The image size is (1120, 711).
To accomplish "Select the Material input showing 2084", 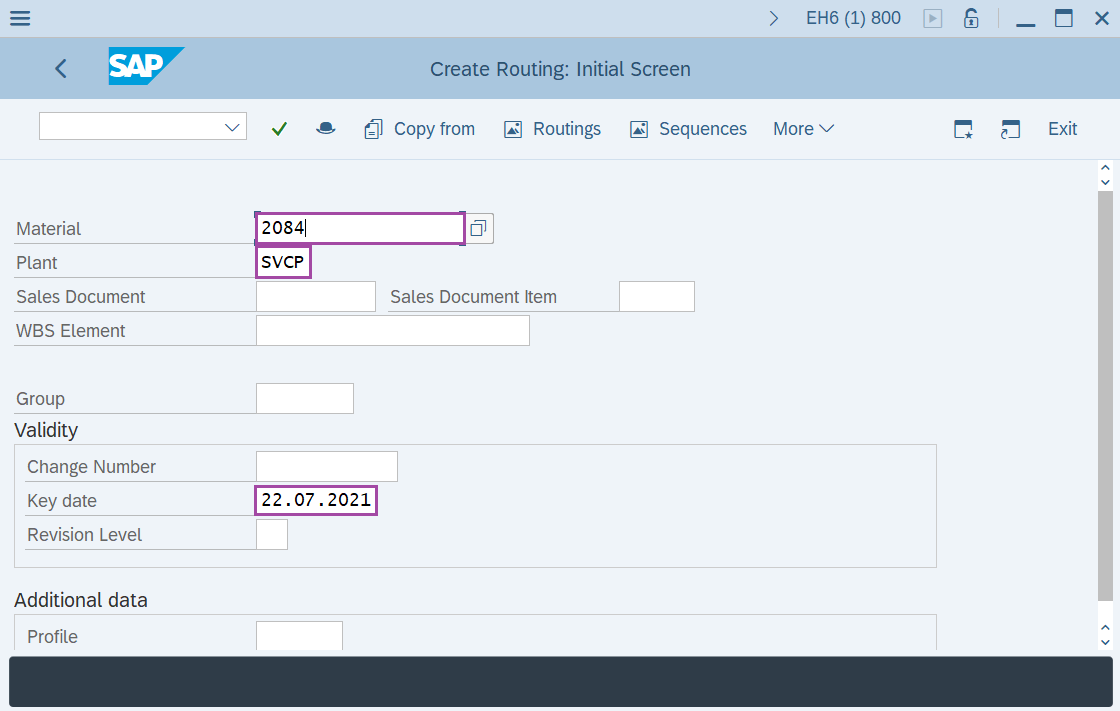I will point(359,228).
